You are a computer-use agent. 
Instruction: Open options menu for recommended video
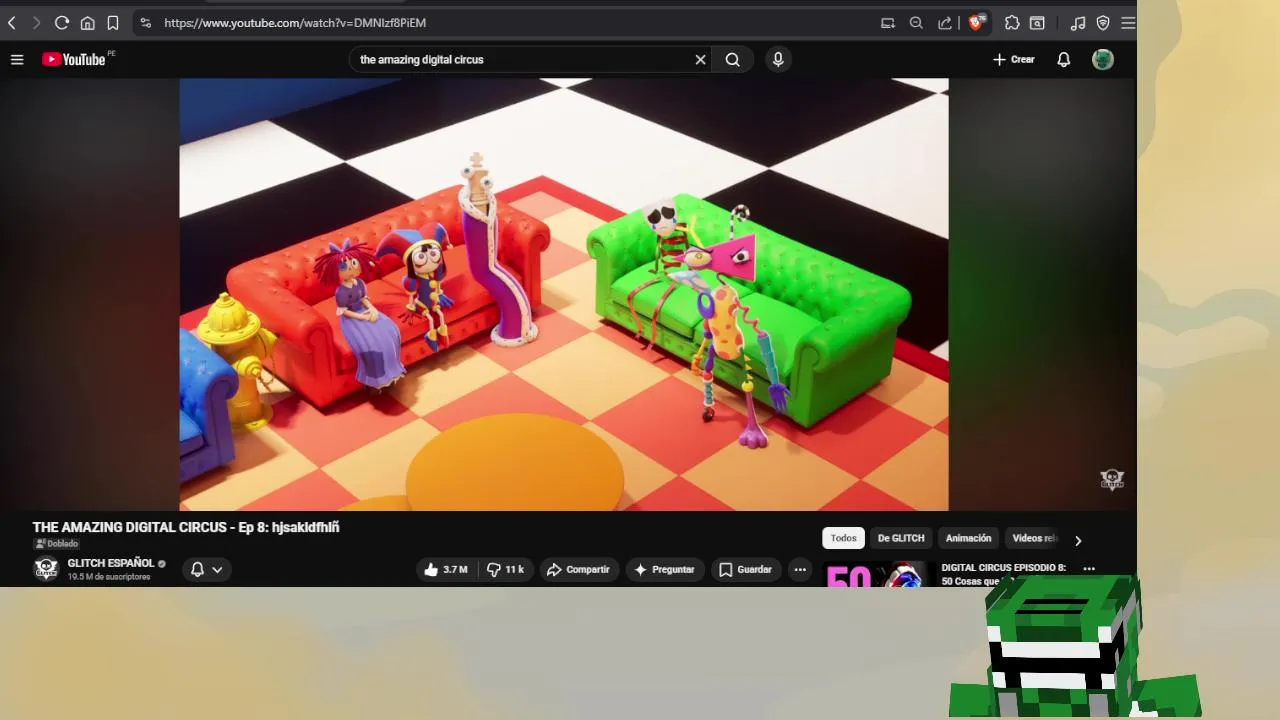click(1089, 568)
